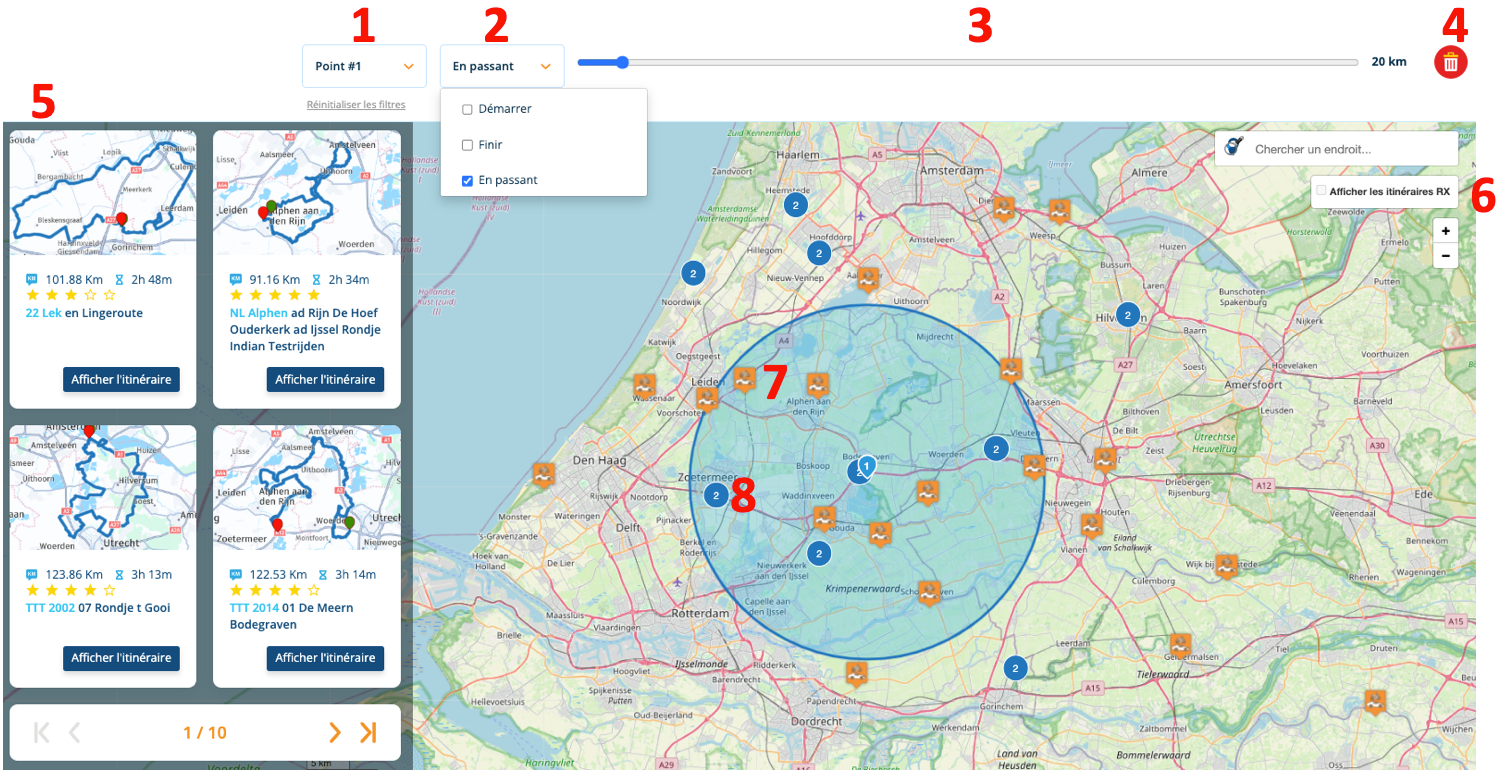Check the Démarrer option
Screen dimensions: 1503x772
coord(467,109)
